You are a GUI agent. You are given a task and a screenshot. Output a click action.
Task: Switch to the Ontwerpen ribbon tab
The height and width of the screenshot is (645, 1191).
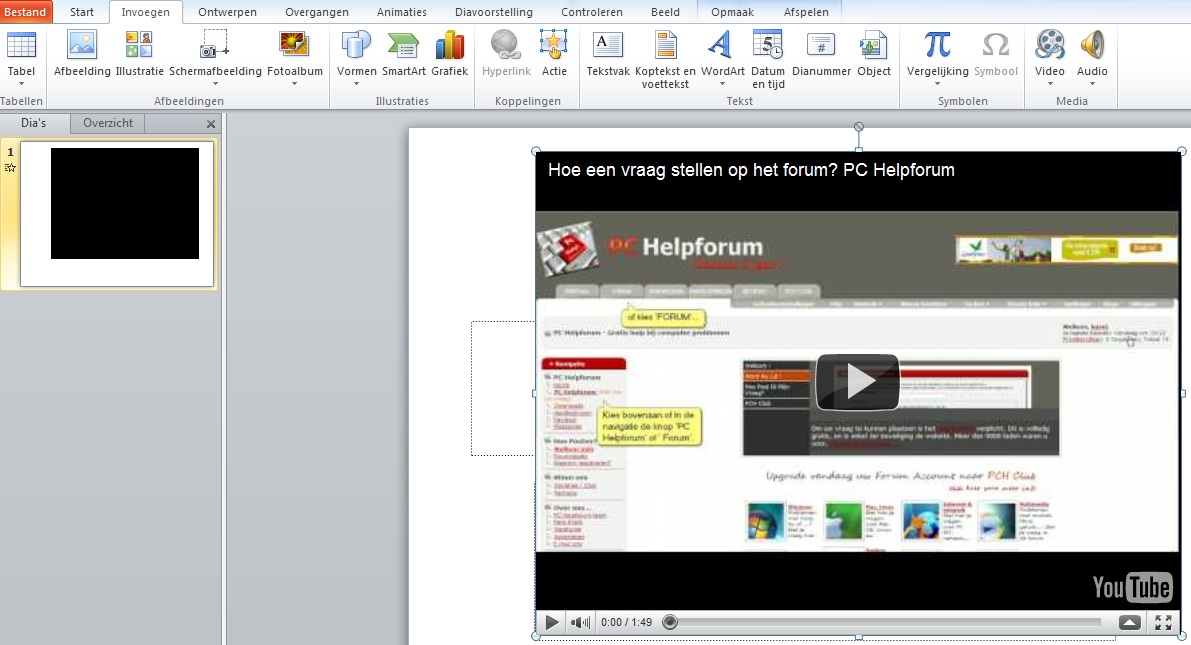tap(227, 12)
